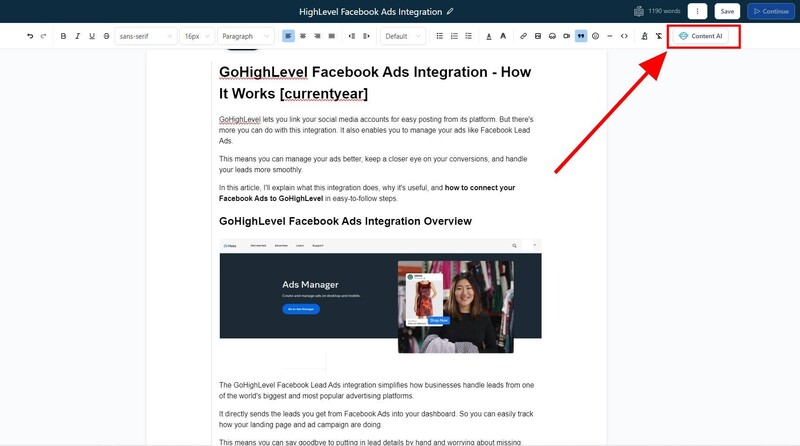The image size is (800, 446).
Task: Click the bold phrase 'how to connect your'
Action: pos(480,187)
